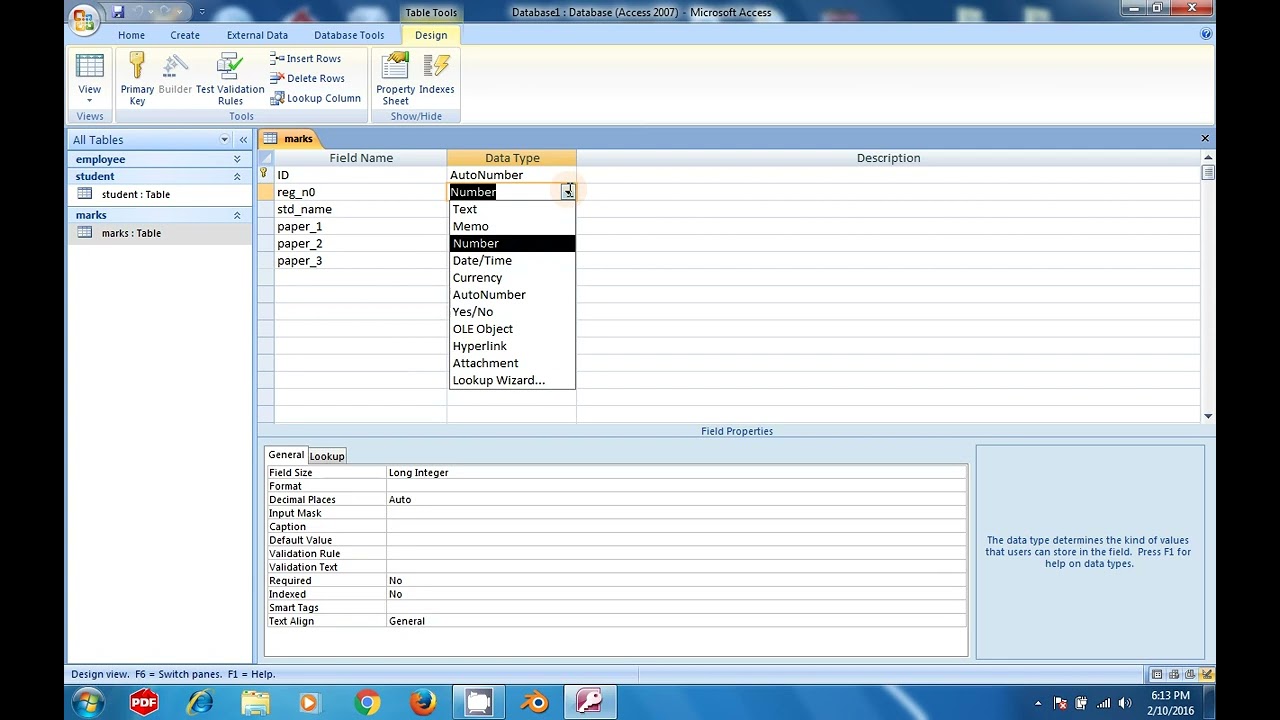Collapse the student group
1280x720 pixels.
237,176
